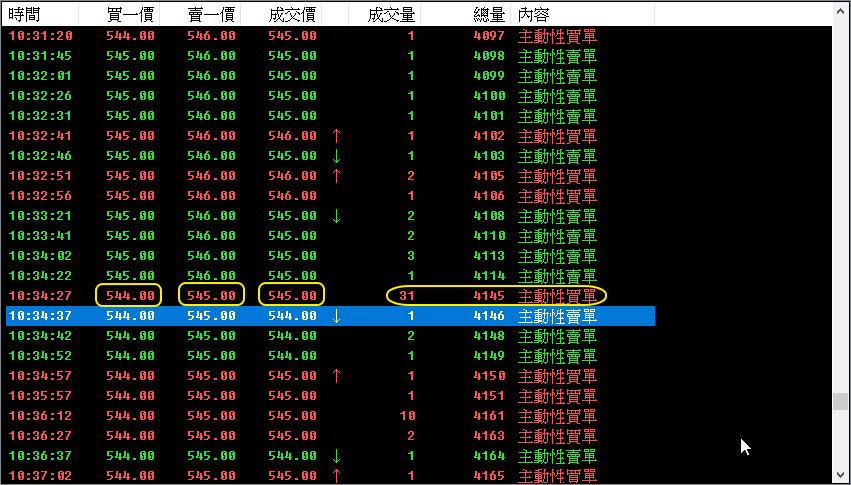851x485 pixels.
Task: Click the 內容 column header
Action: 582,15
